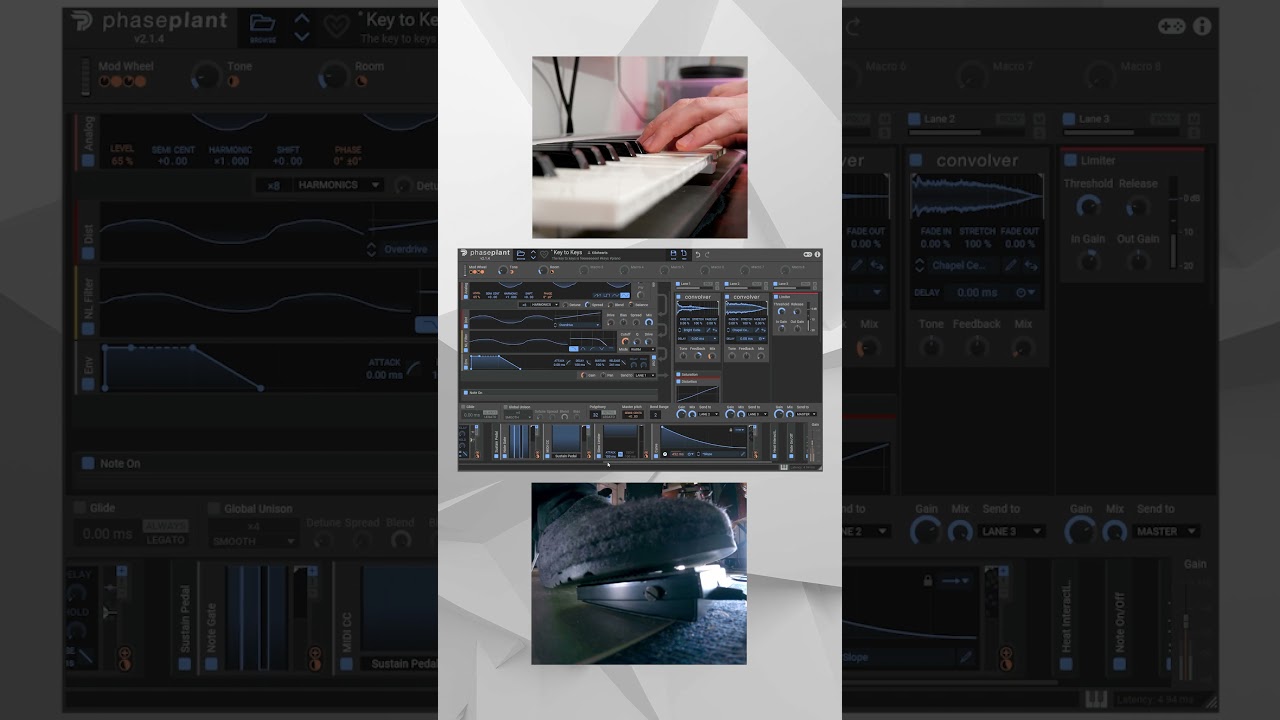Step the Overdrive type arrows in background
The image size is (1280, 720).
tap(371, 249)
